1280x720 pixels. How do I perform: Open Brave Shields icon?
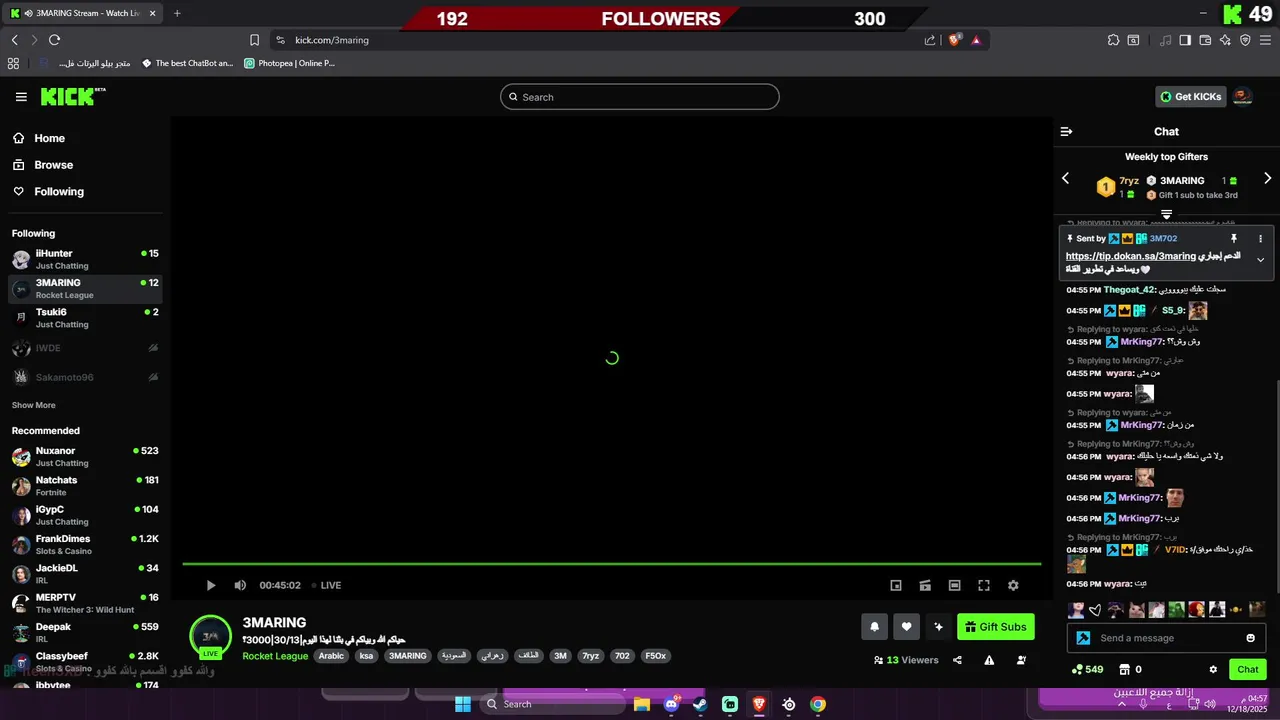(x=954, y=40)
